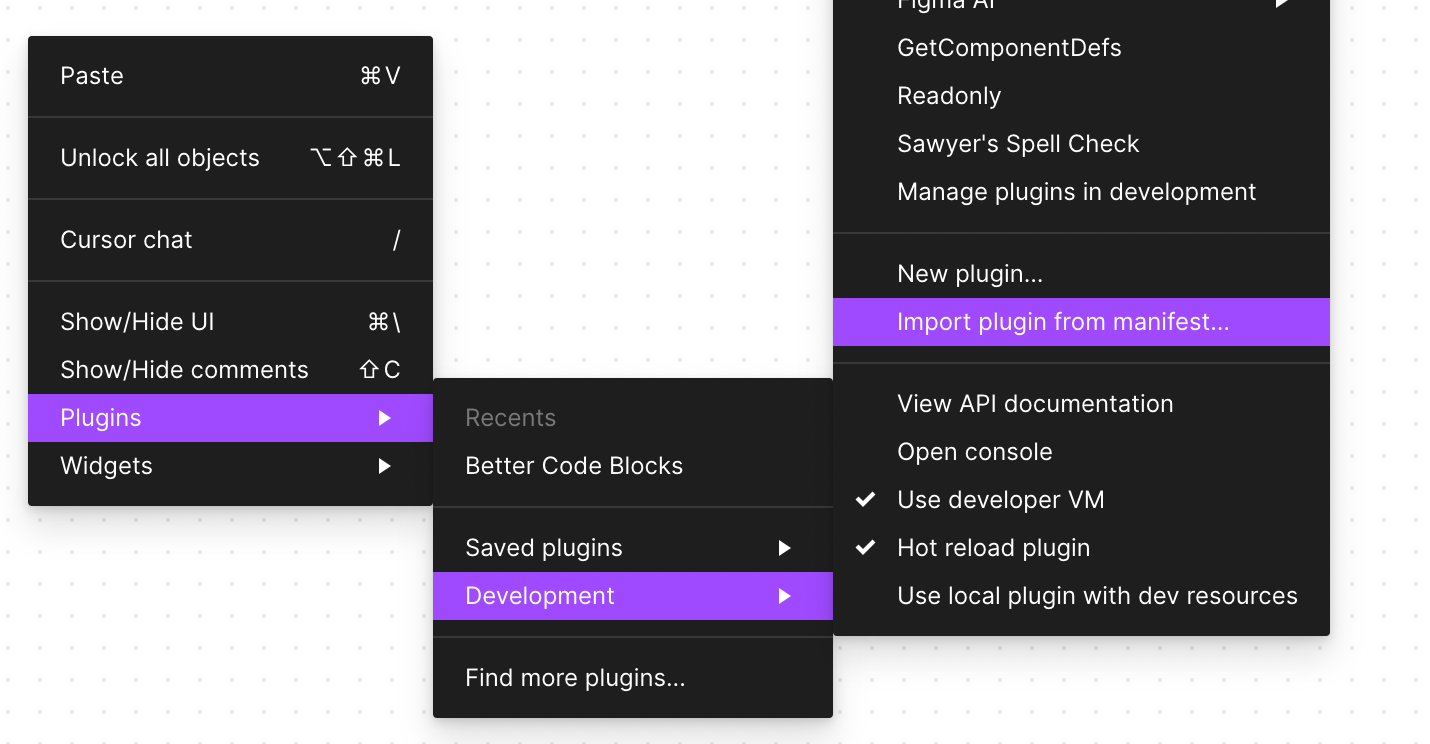
Task: Select Import plugin from manifest…
Action: [1063, 322]
